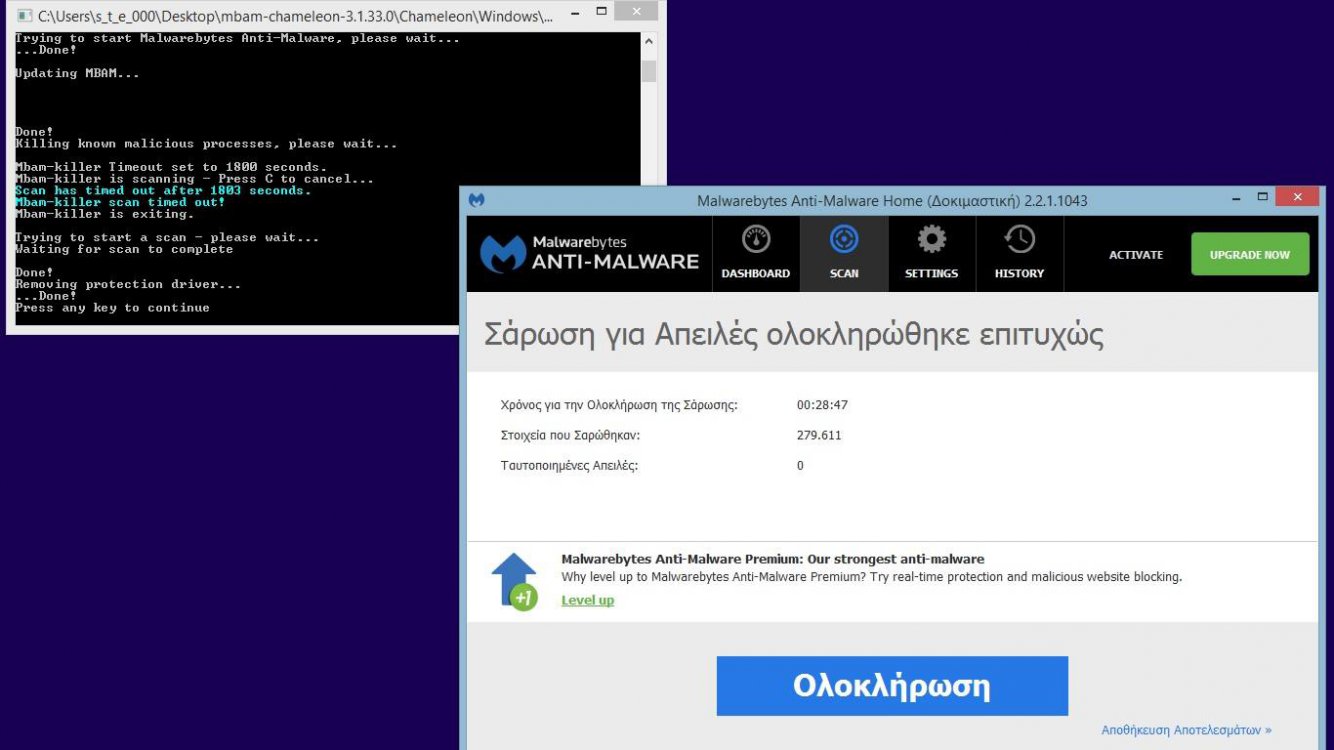Click the blue +1 upgrade arrow icon

click(514, 581)
